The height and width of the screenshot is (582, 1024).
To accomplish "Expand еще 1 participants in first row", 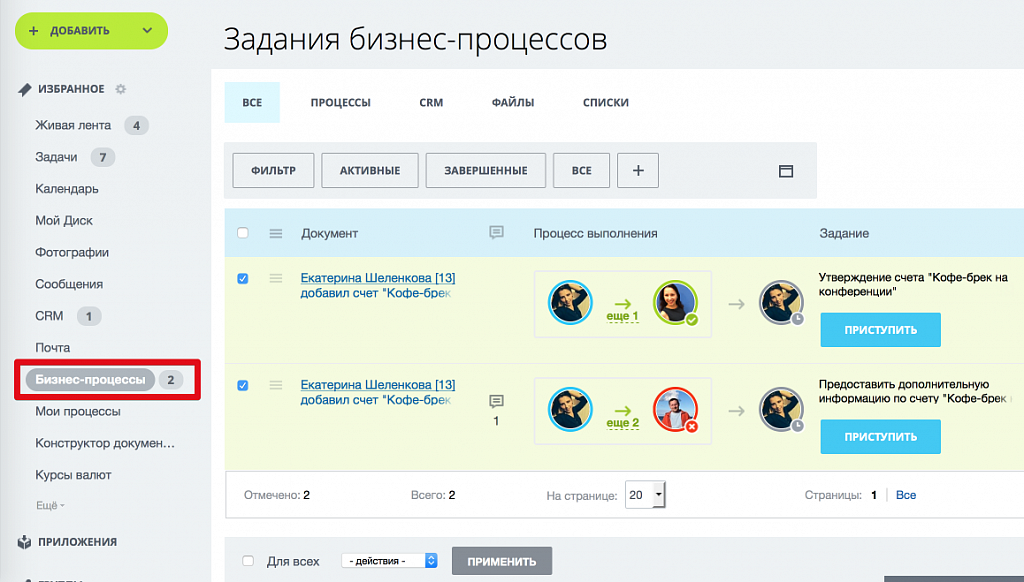I will coord(622,316).
